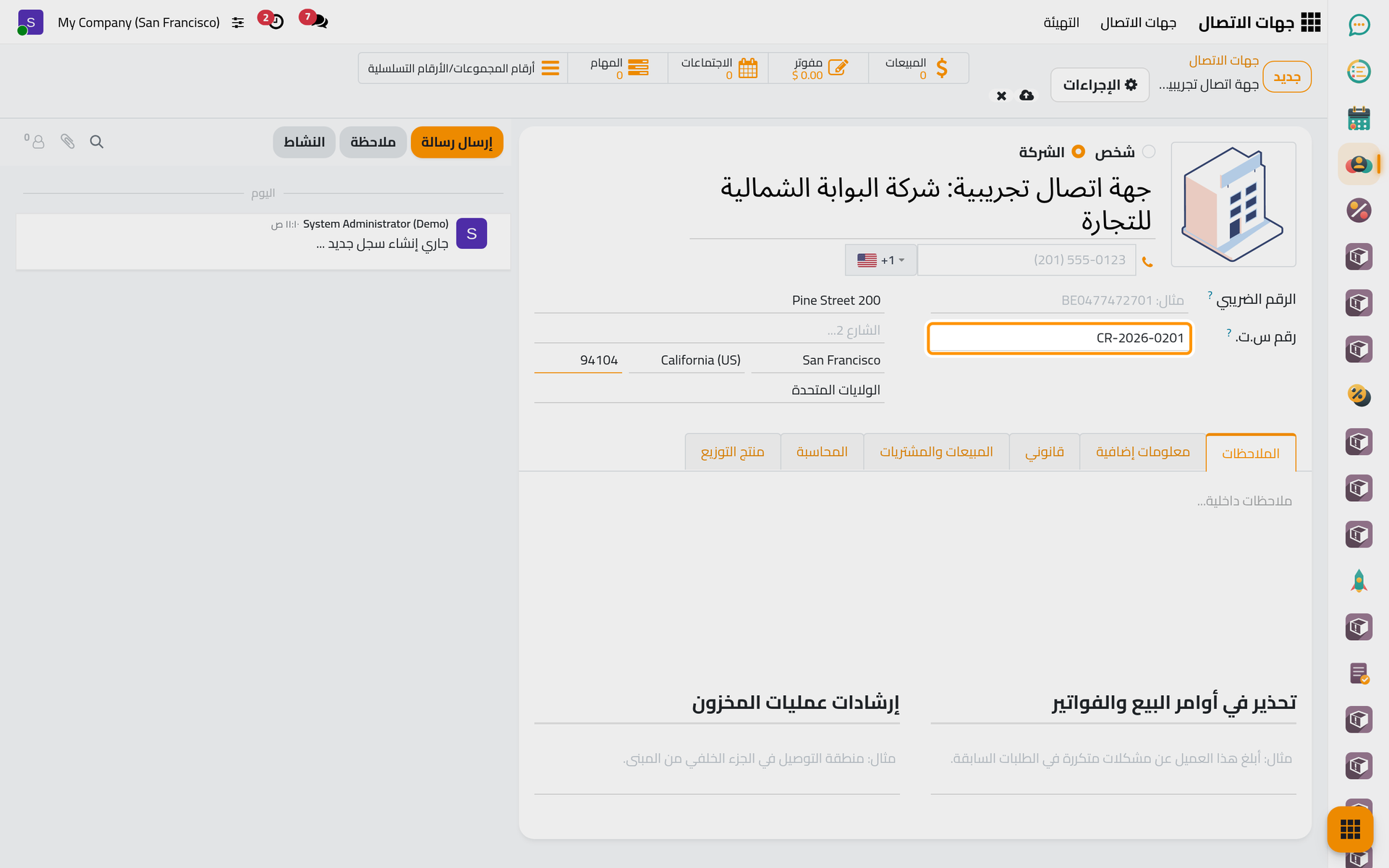Open the التهيئة top menu
The height and width of the screenshot is (868, 1389).
click(1061, 23)
